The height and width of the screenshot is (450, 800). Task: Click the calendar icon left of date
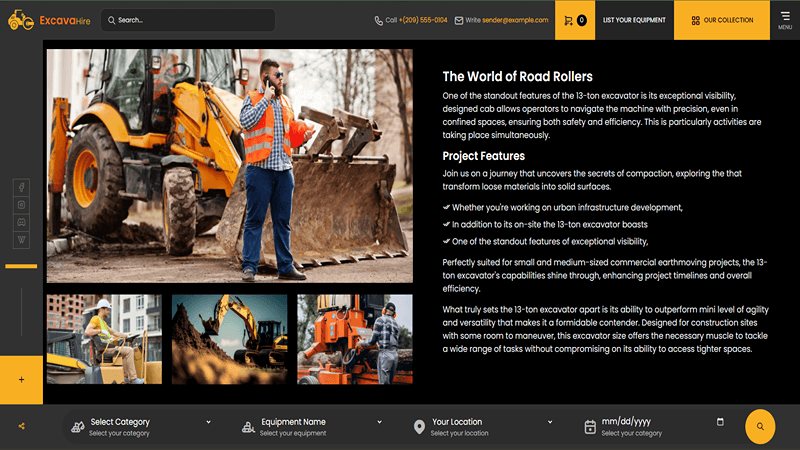[x=590, y=427]
